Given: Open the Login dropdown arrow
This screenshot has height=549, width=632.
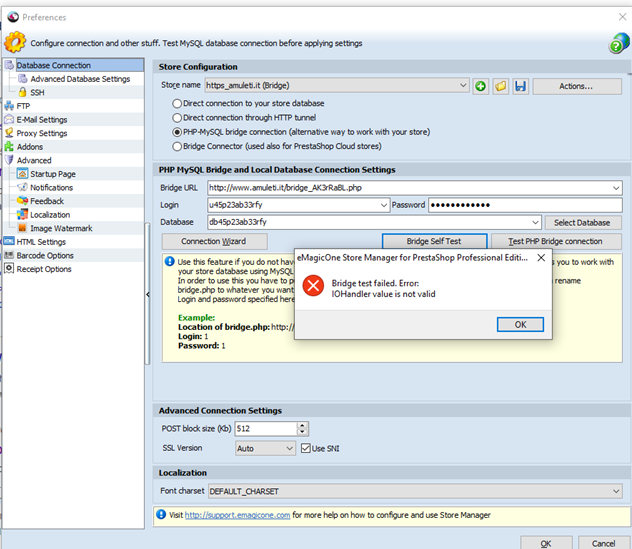Looking at the screenshot, I should 384,205.
